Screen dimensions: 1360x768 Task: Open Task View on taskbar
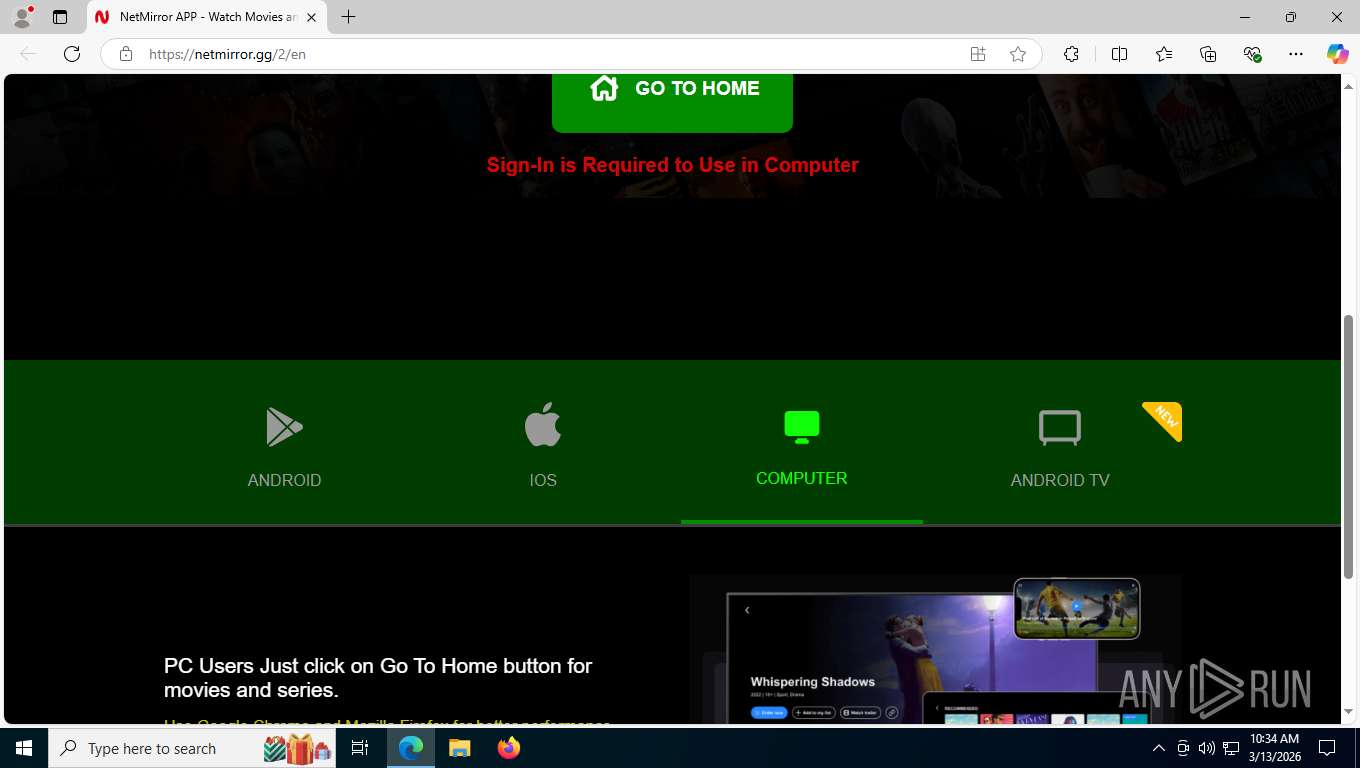(x=360, y=748)
